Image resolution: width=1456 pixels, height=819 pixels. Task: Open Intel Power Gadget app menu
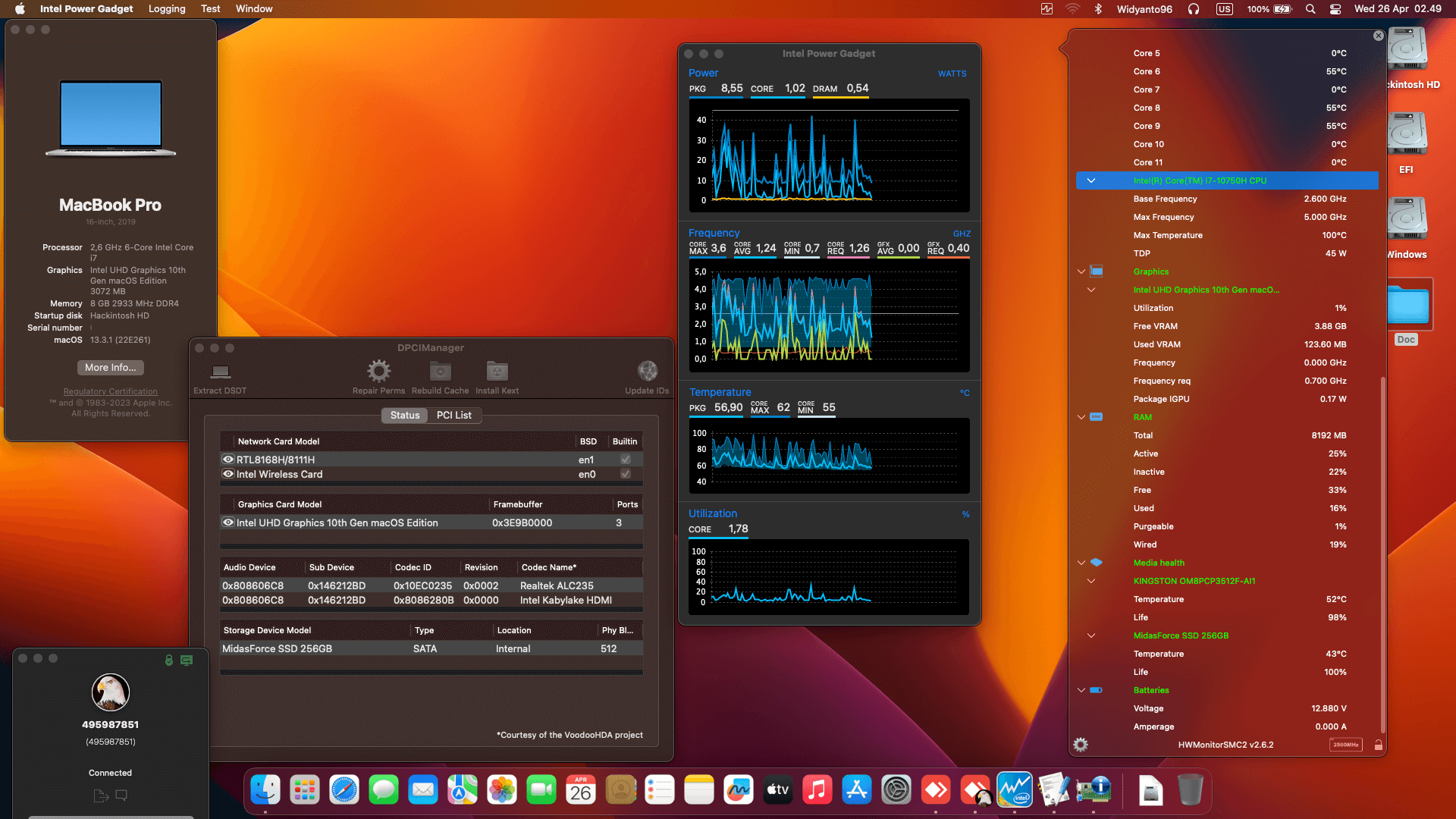[x=86, y=9]
